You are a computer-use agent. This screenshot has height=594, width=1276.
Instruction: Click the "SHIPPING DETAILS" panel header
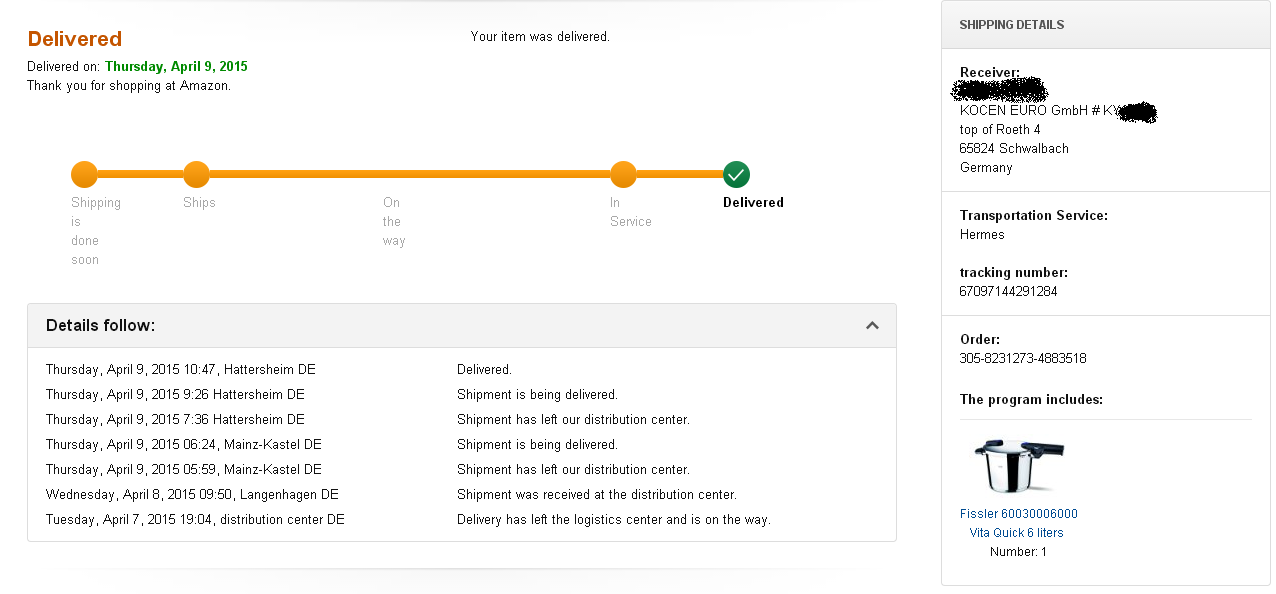click(x=1011, y=25)
